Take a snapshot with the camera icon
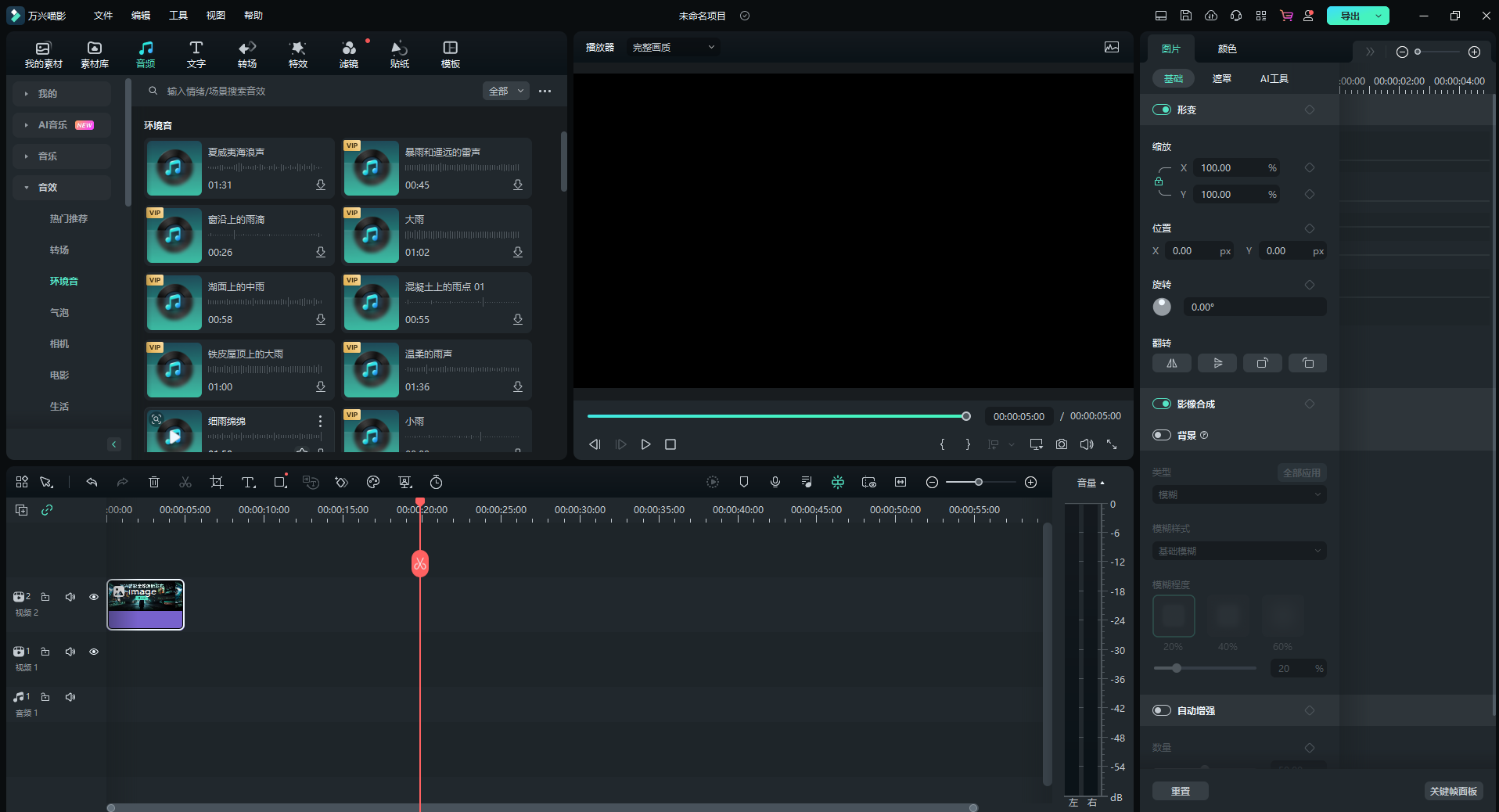1499x812 pixels. coord(1061,444)
